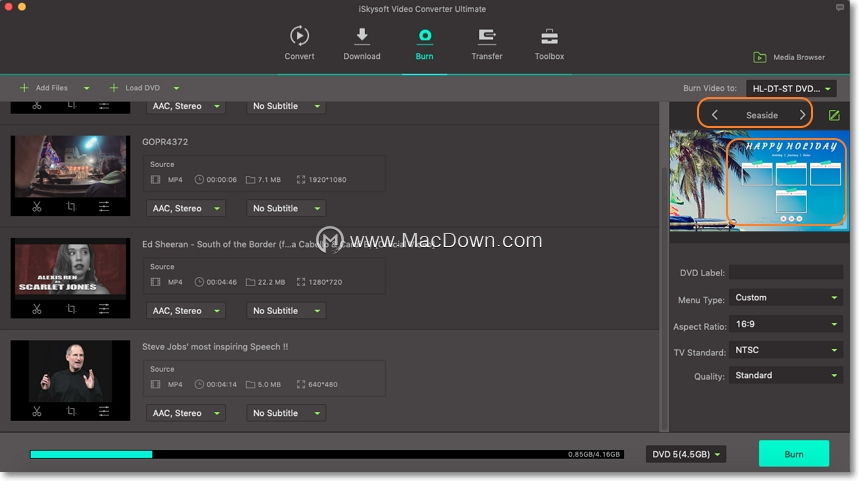The width and height of the screenshot is (859, 481).
Task: Open the Transfer tab
Action: 486,43
